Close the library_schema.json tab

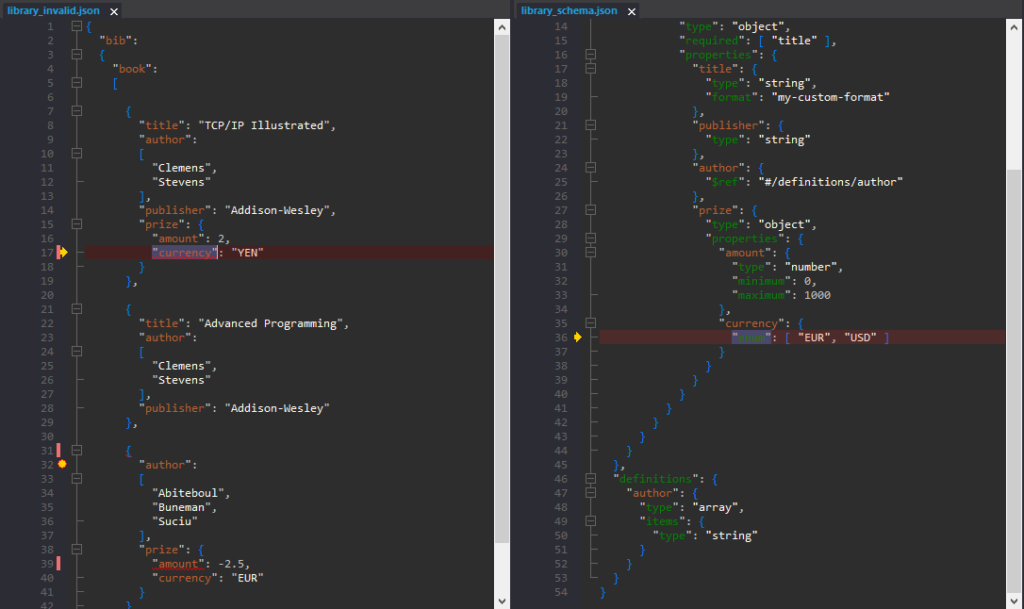[632, 11]
